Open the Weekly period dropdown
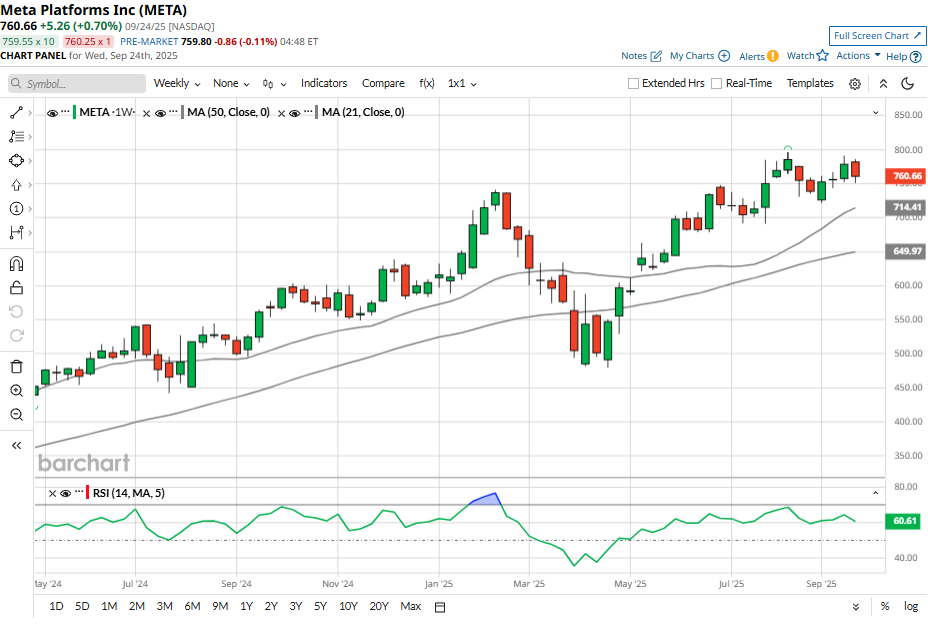 pyautogui.click(x=177, y=83)
